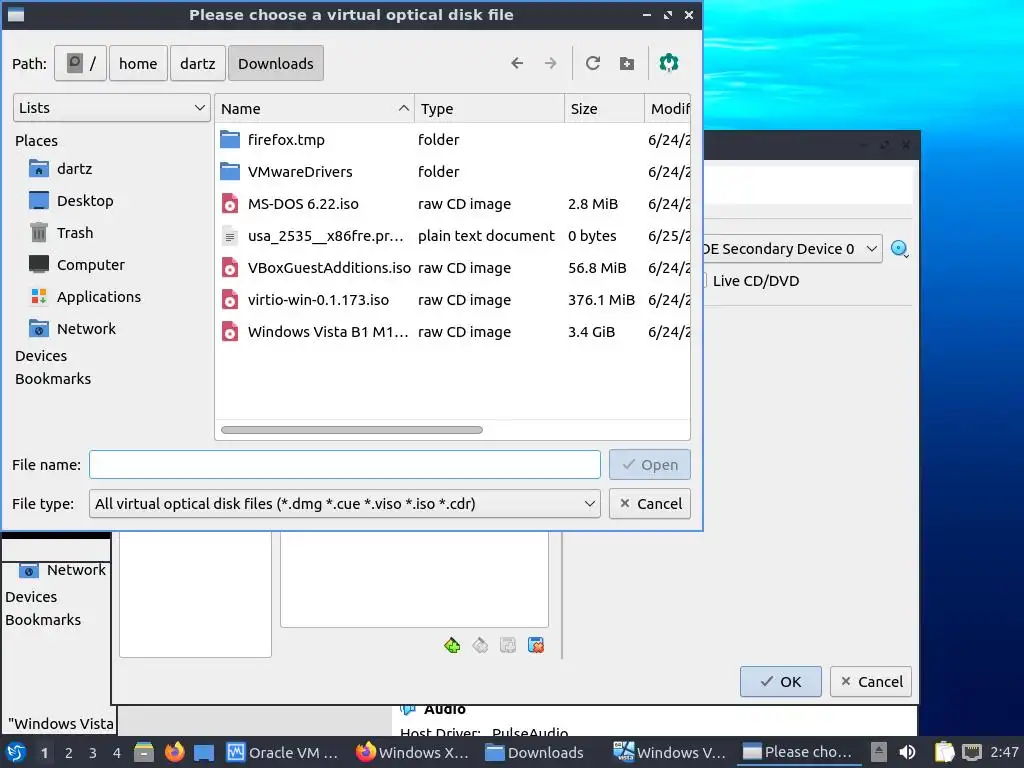Image resolution: width=1024 pixels, height=768 pixels.
Task: Select the dartz path segment
Action: [198, 63]
